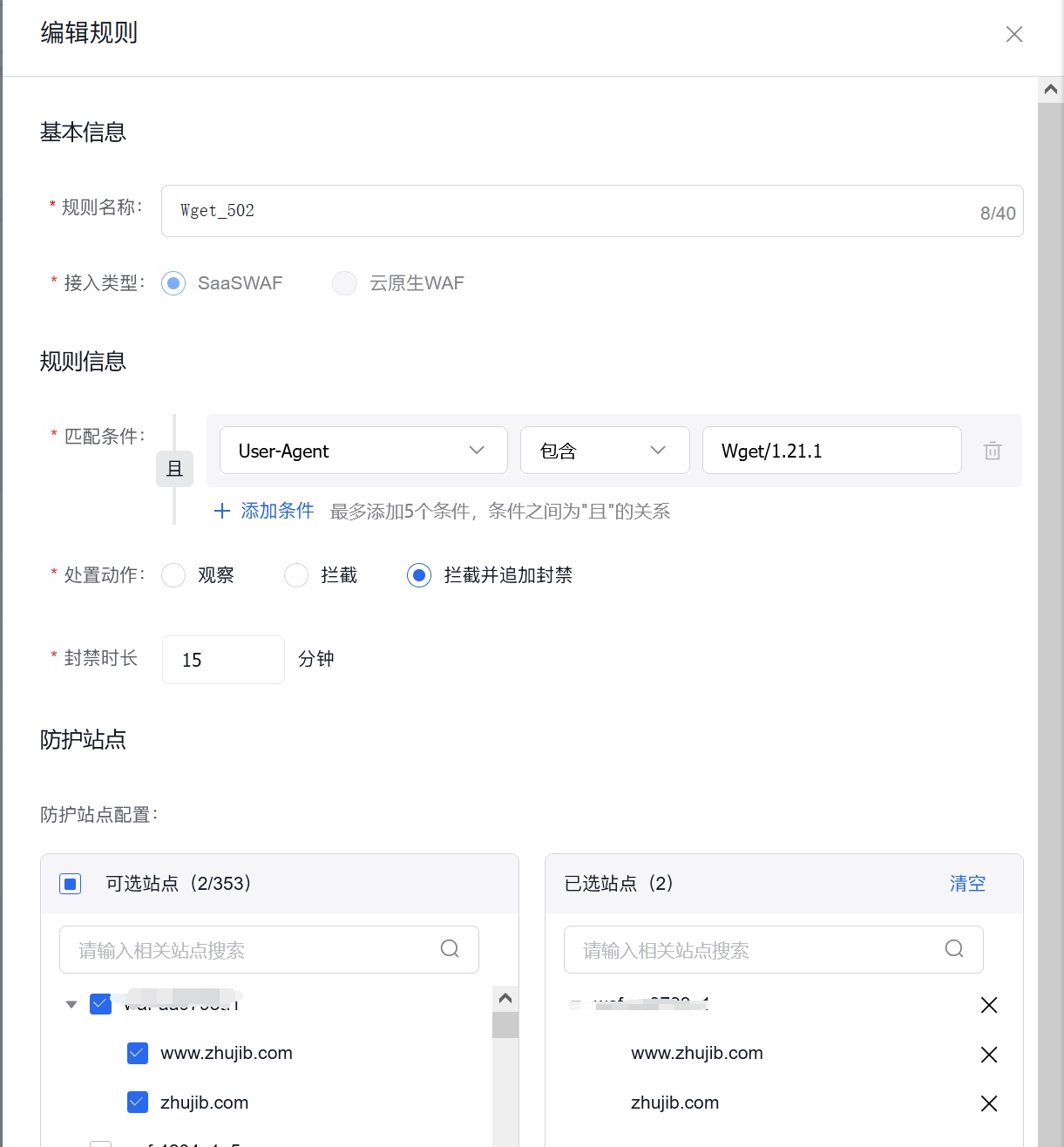Remove zhujib.com from selected sites
This screenshot has width=1064, height=1147.
click(989, 1103)
